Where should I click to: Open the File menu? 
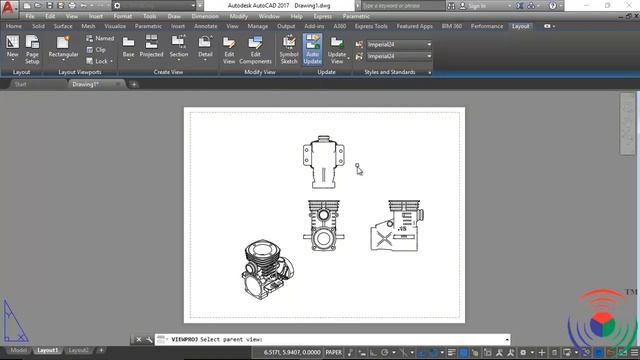click(x=30, y=16)
